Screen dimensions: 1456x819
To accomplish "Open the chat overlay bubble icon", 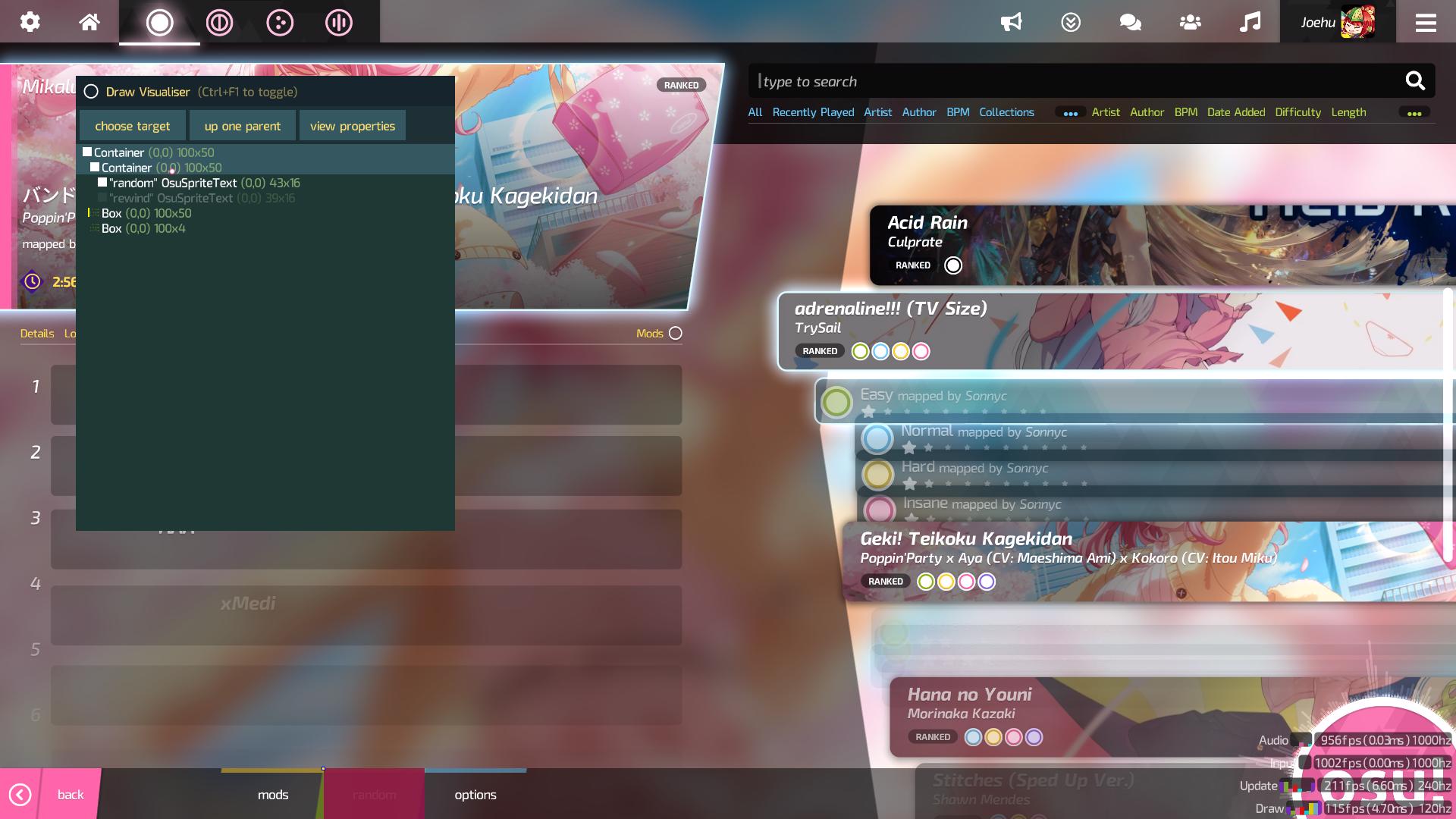I will point(1129,22).
